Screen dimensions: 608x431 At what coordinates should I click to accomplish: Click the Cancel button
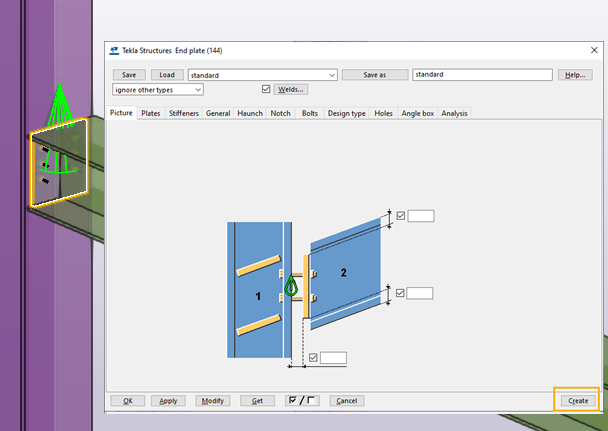point(347,401)
